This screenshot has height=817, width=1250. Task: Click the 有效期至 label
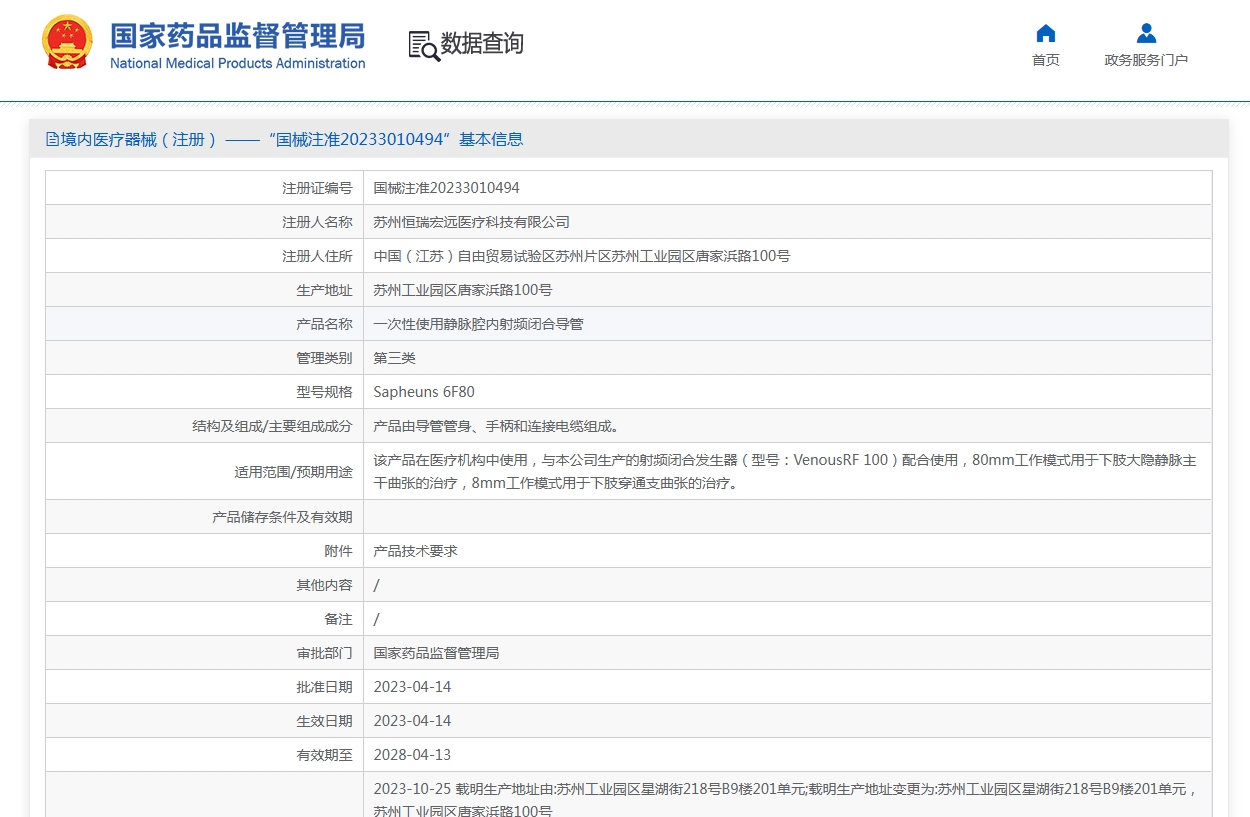tap(324, 755)
